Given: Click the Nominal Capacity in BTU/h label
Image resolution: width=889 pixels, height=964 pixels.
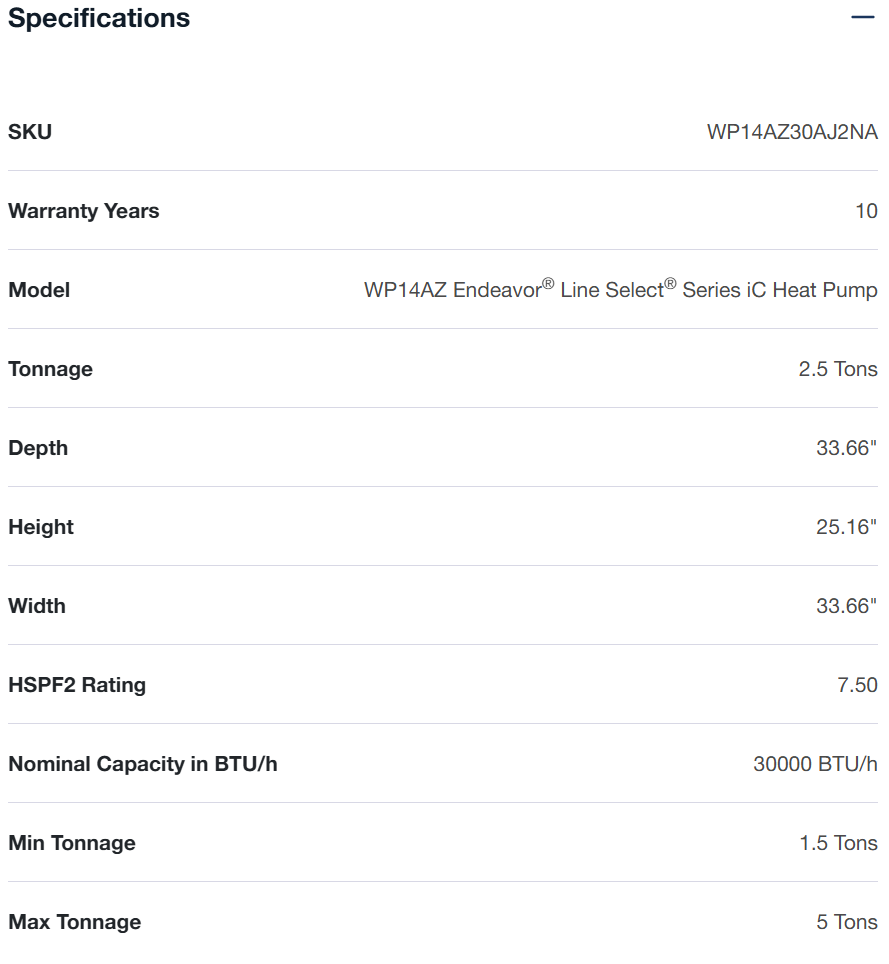Looking at the screenshot, I should (x=143, y=764).
